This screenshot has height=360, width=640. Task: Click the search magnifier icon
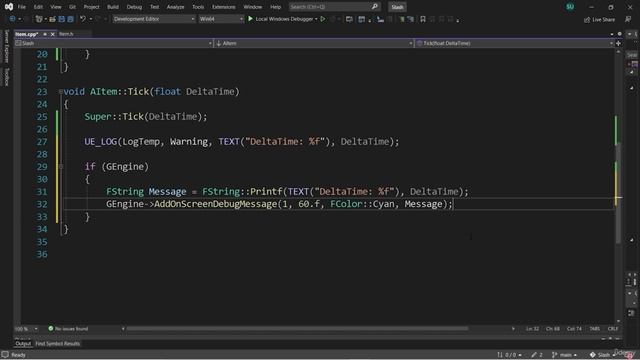pos(375,7)
